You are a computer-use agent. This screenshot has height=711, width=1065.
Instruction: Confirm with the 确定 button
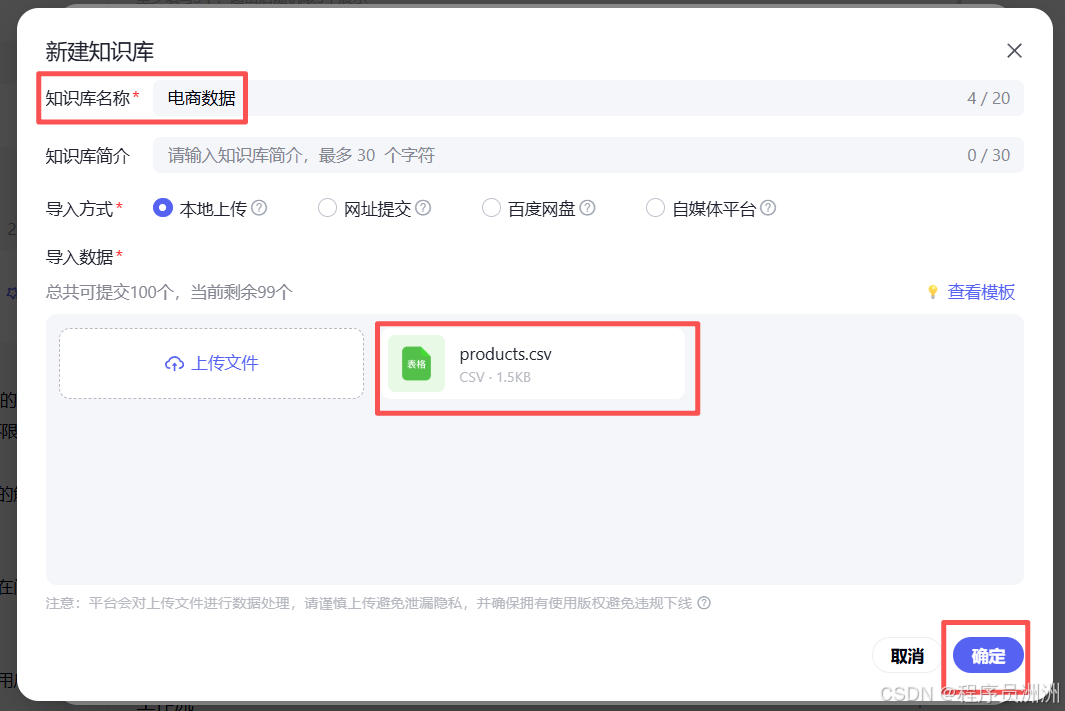pos(988,656)
